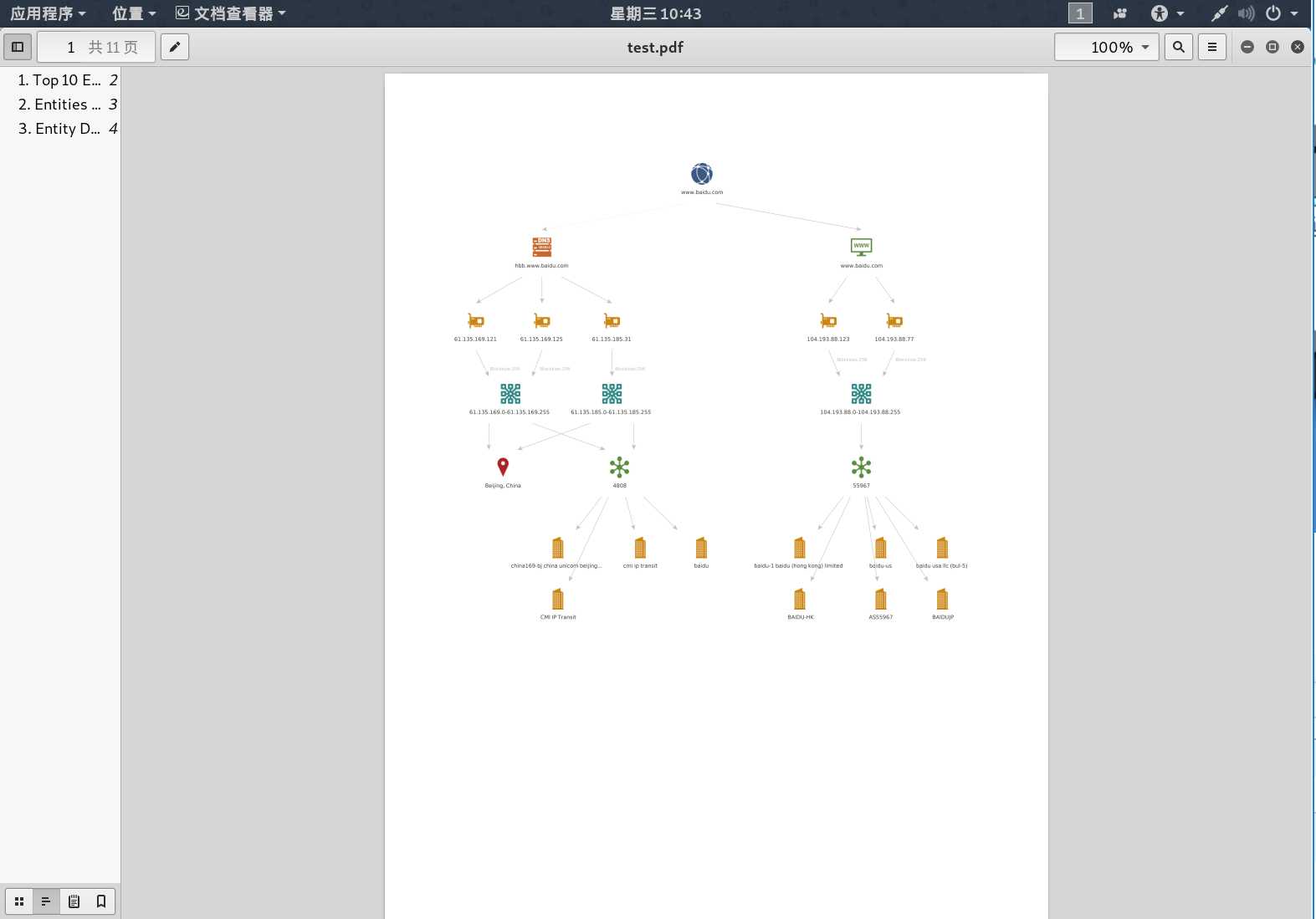Click the AS 55967 node icon
Image resolution: width=1316 pixels, height=919 pixels.
[x=862, y=467]
